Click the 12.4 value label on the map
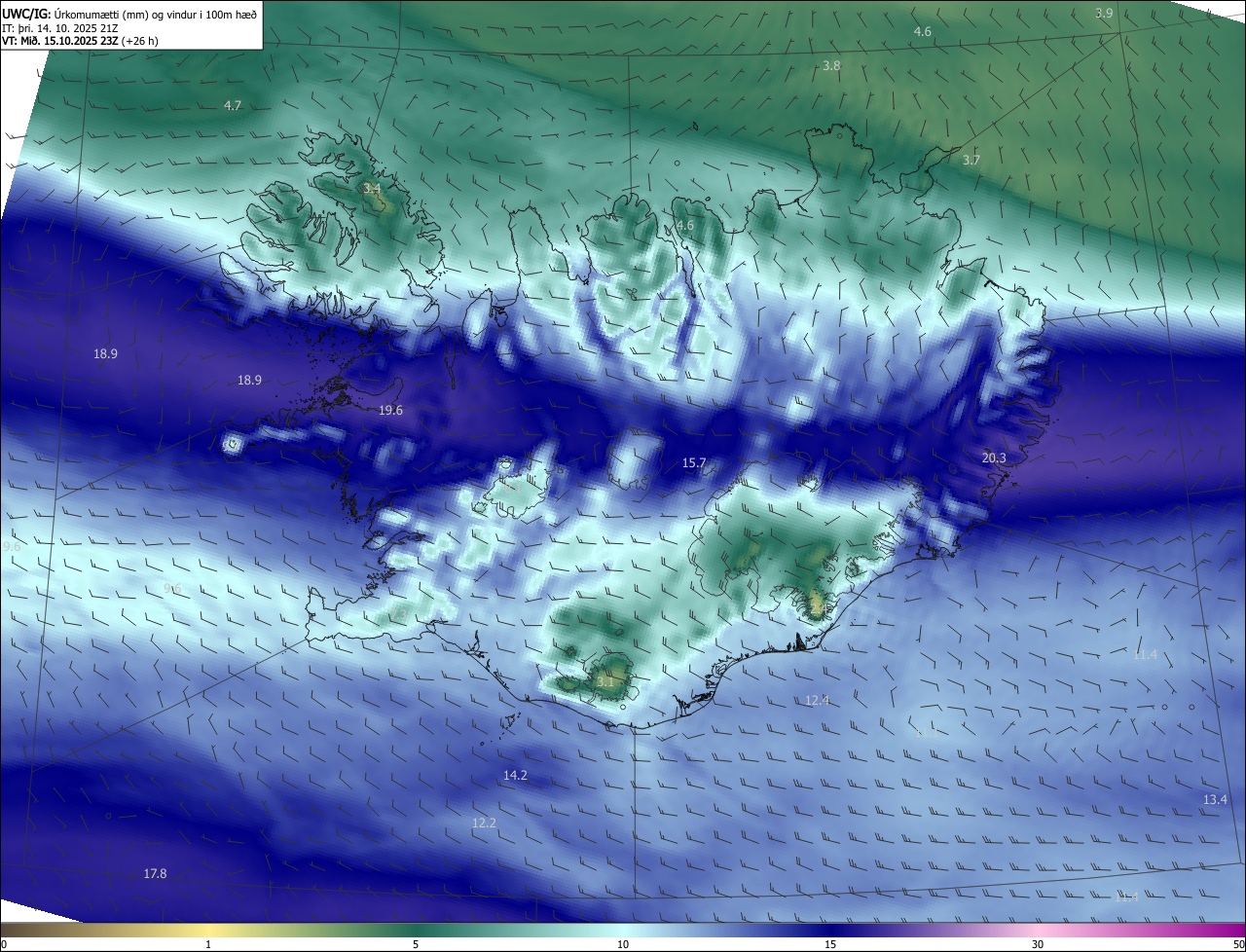1246x952 pixels. pos(818,700)
